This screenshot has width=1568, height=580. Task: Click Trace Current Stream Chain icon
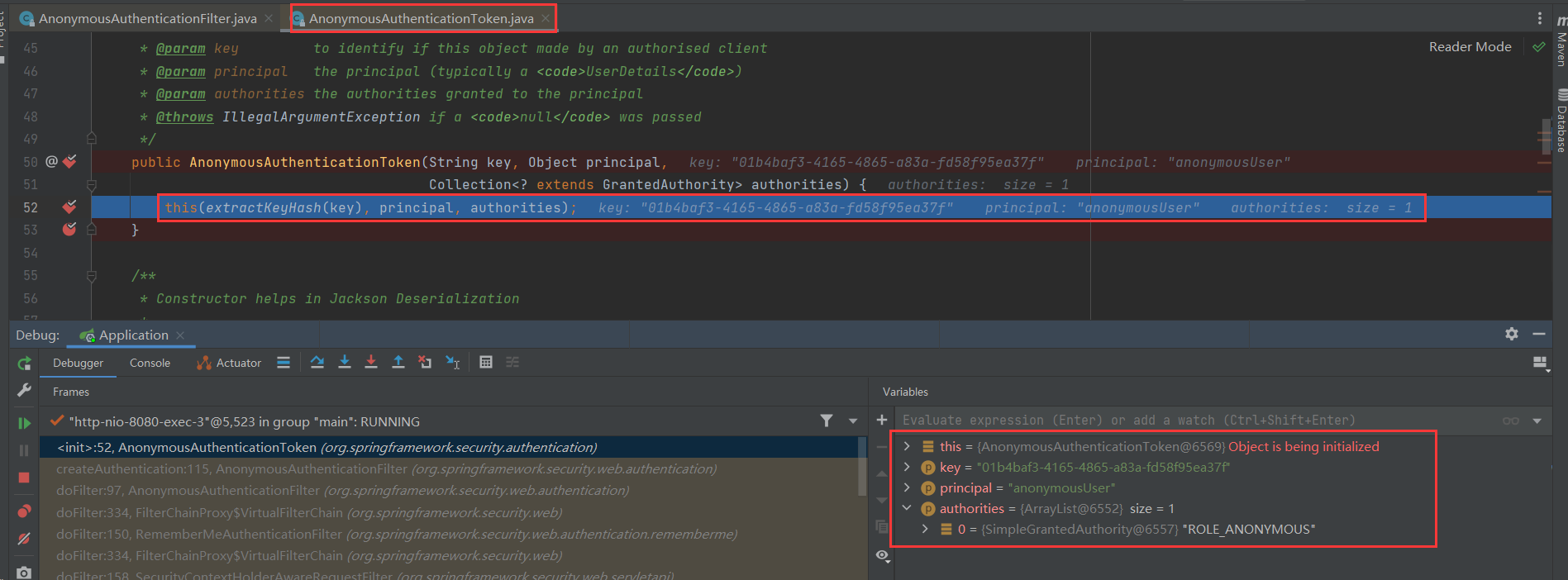tap(512, 362)
